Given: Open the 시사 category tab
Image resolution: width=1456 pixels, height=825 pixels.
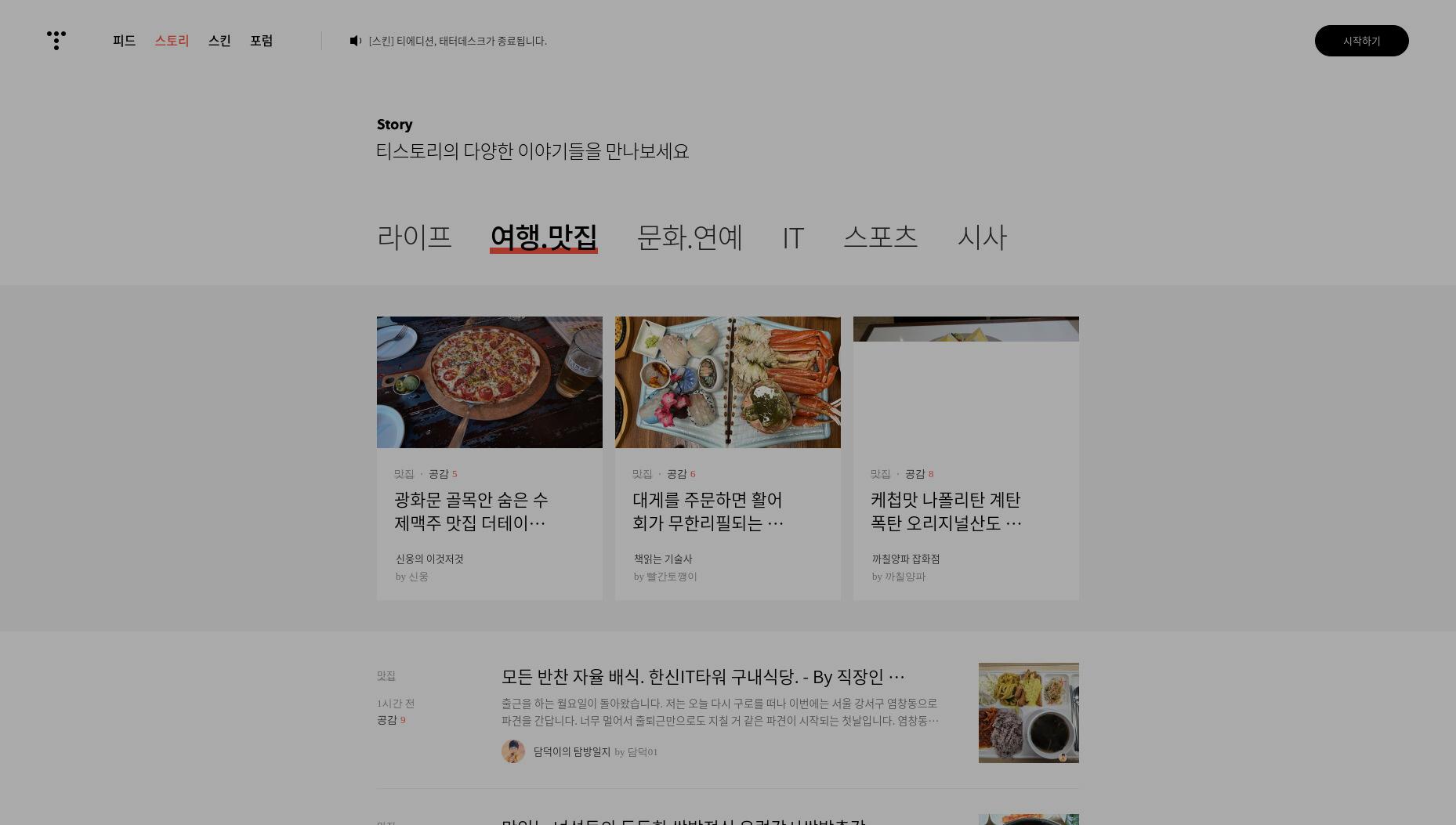Looking at the screenshot, I should [982, 237].
